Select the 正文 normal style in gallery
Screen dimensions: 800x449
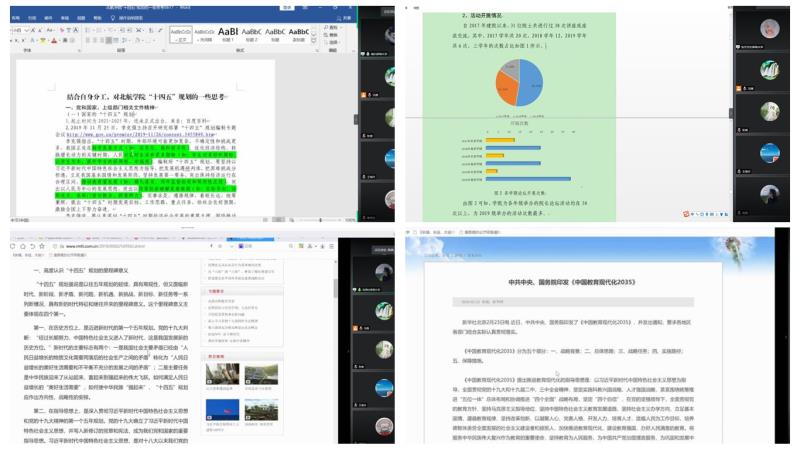(x=180, y=33)
